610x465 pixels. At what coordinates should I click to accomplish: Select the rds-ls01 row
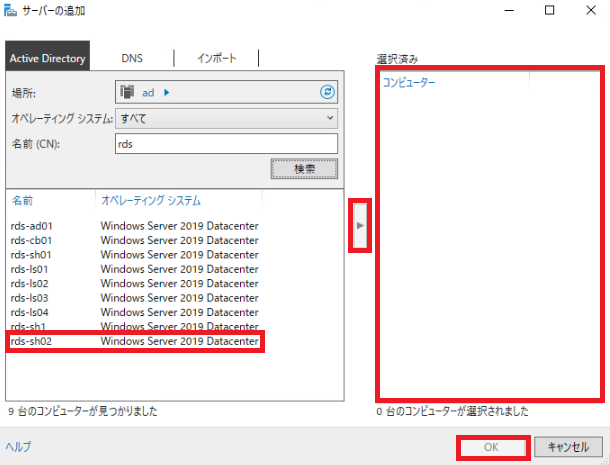click(135, 269)
